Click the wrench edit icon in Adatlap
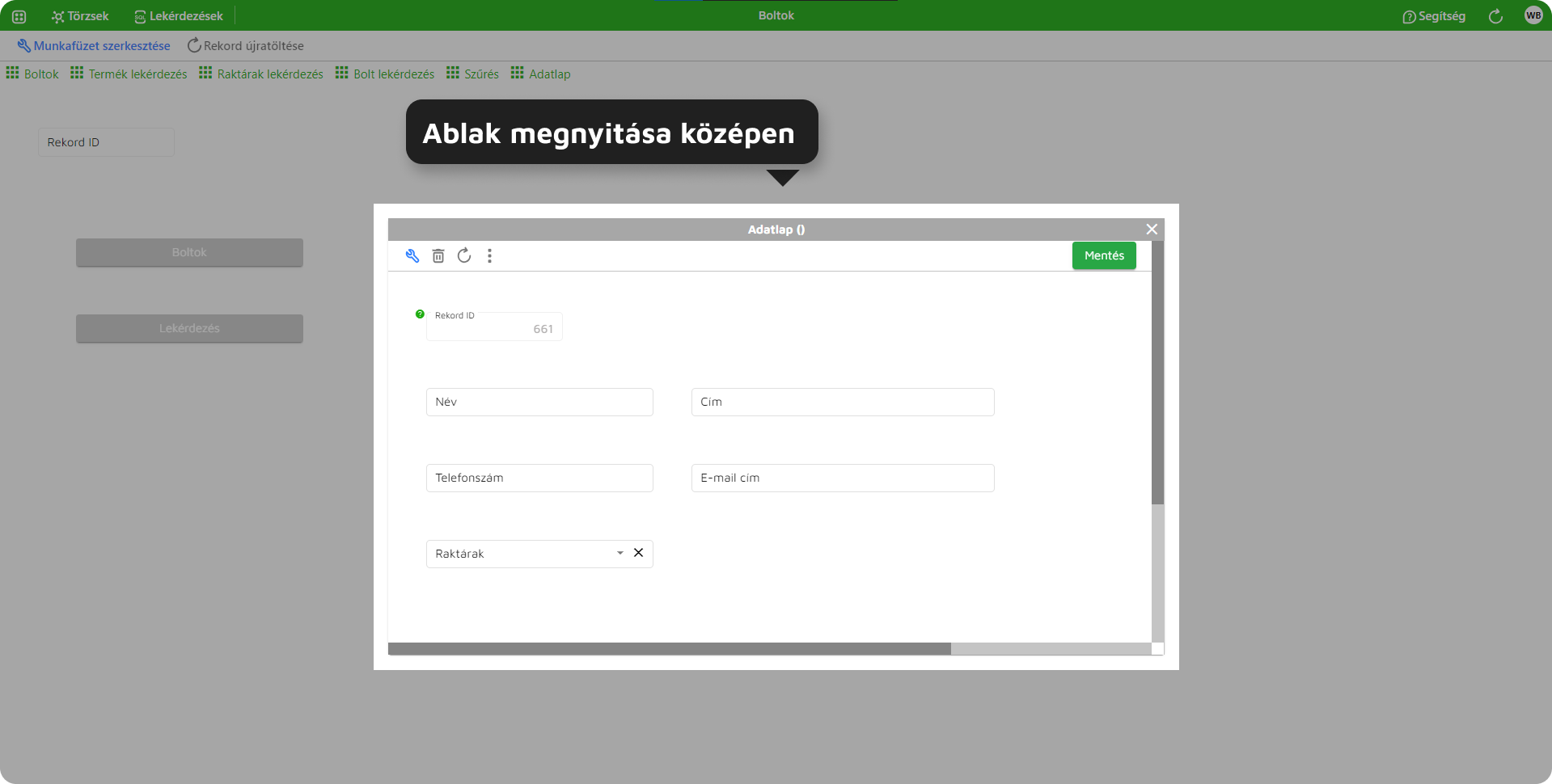This screenshot has height=784, width=1552. (412, 256)
